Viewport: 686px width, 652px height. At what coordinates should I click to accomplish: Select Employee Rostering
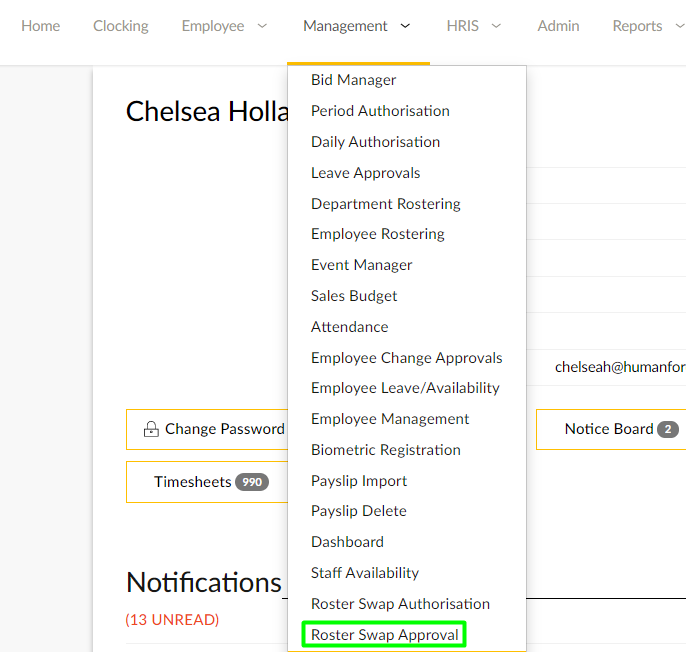tap(378, 234)
